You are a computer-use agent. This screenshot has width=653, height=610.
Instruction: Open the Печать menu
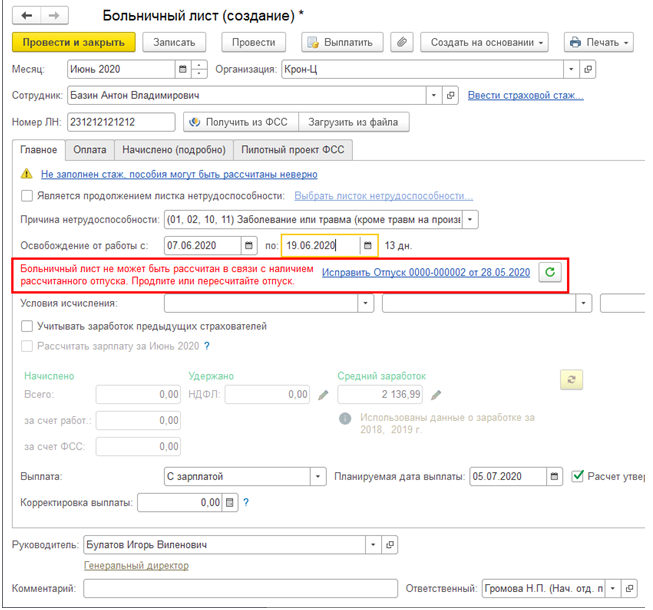(x=598, y=42)
